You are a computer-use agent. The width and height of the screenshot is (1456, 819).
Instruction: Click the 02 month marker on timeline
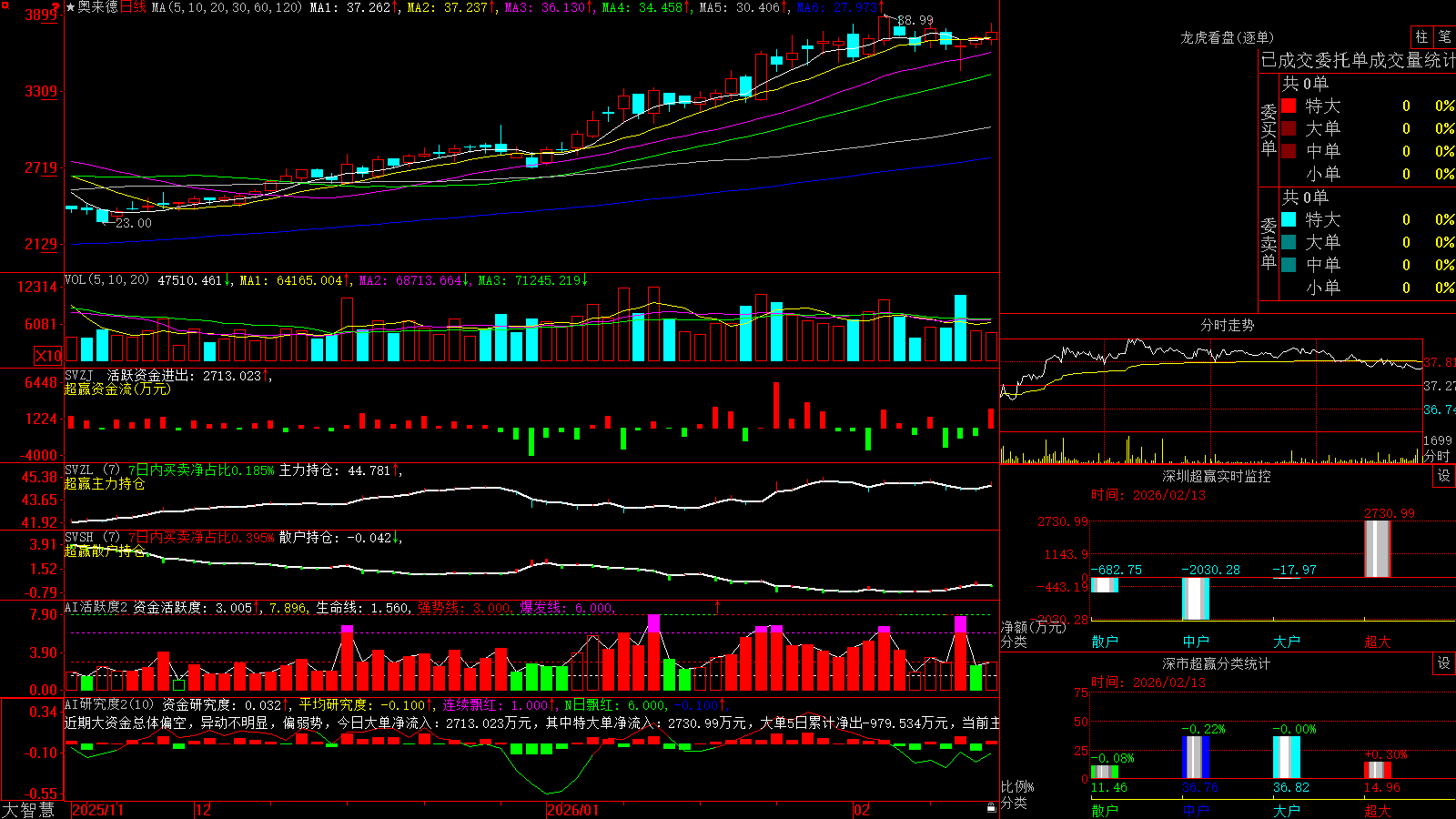(x=861, y=810)
